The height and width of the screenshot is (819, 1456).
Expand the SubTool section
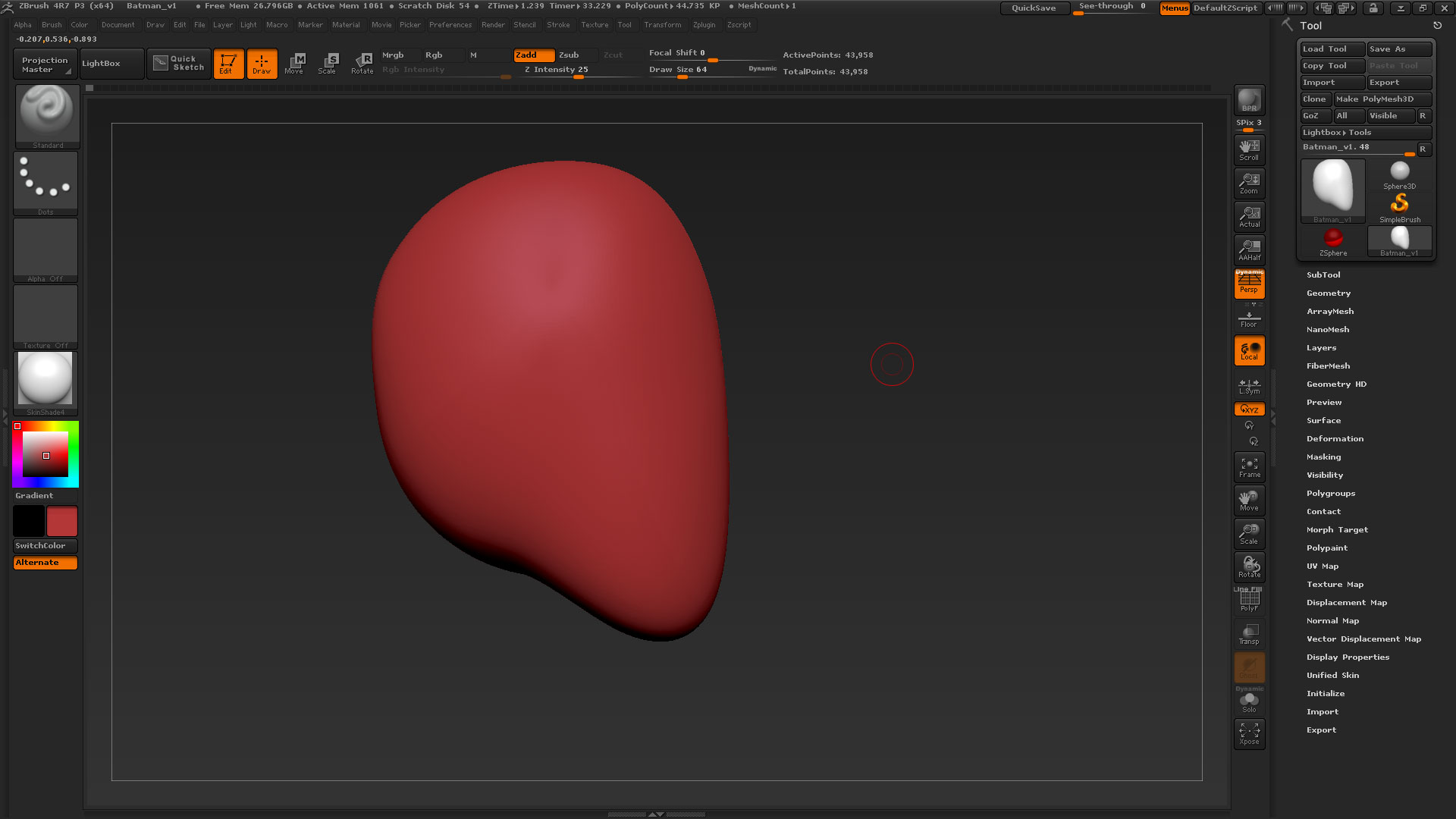pyautogui.click(x=1323, y=275)
